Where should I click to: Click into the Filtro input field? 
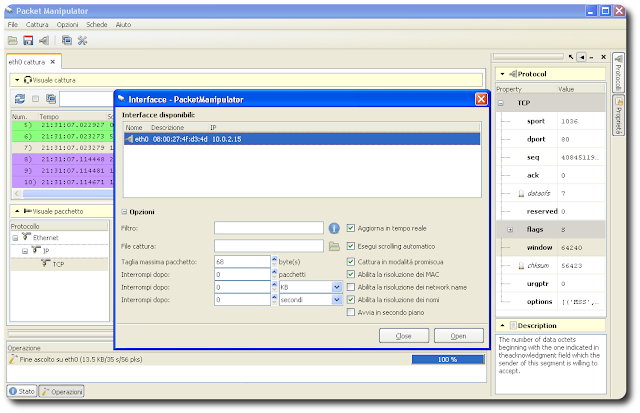(269, 228)
